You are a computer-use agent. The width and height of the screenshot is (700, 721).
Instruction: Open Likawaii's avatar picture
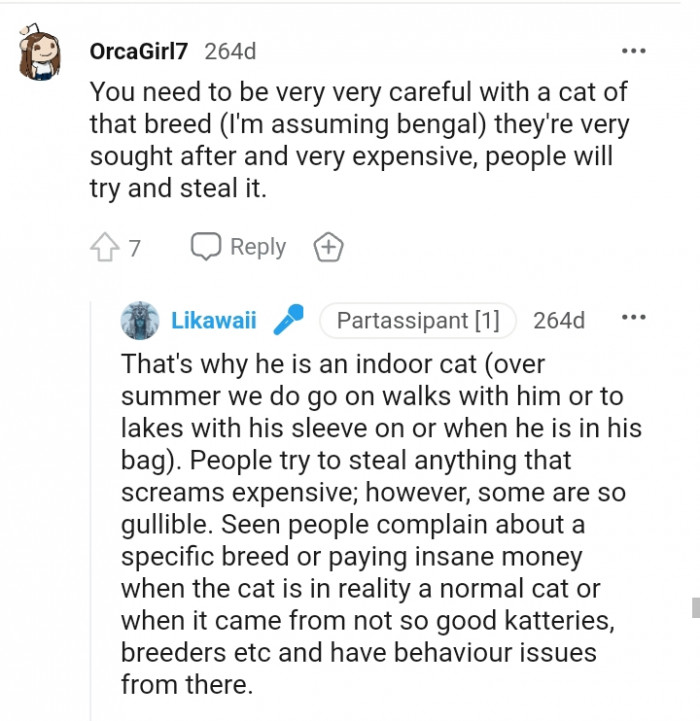coord(140,320)
